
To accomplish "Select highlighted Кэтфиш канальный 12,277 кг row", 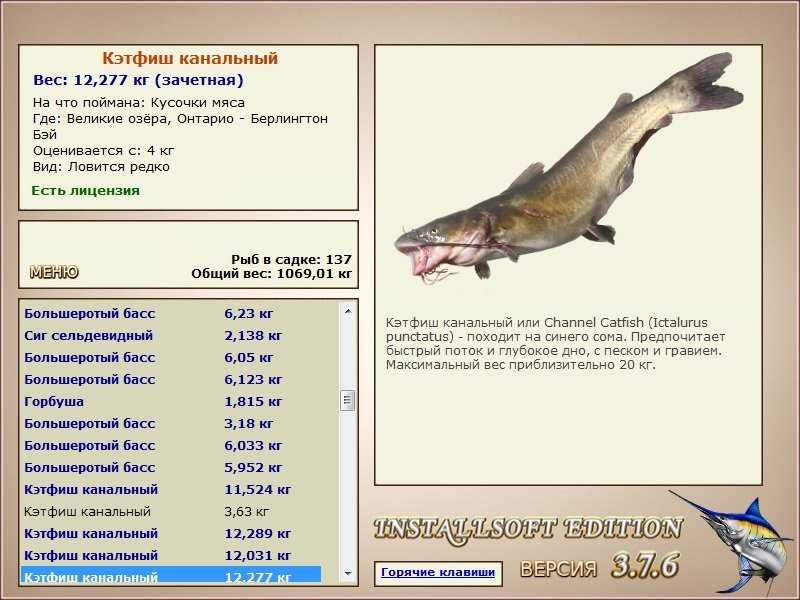I will (x=171, y=574).
